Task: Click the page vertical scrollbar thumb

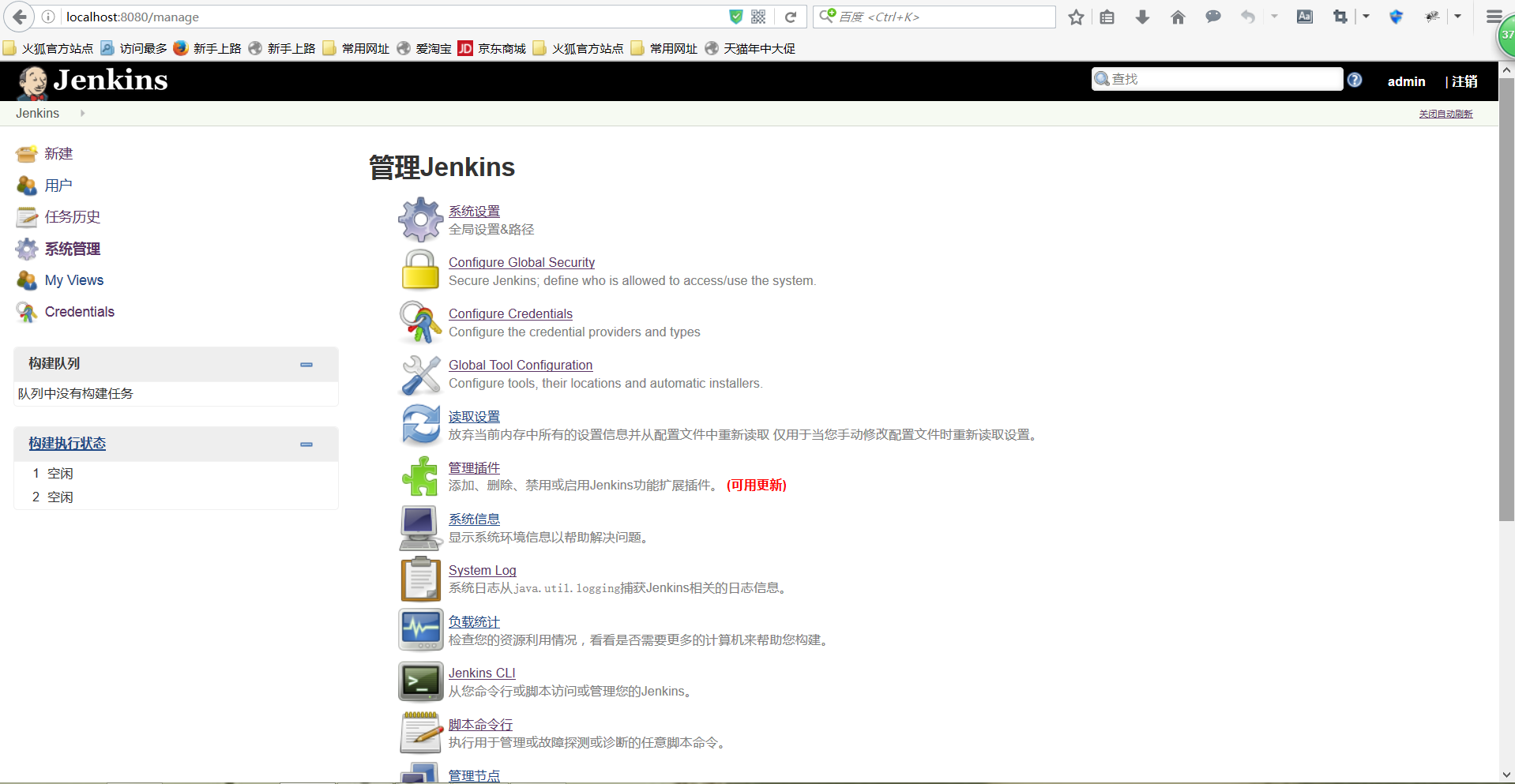Action: point(1506,300)
